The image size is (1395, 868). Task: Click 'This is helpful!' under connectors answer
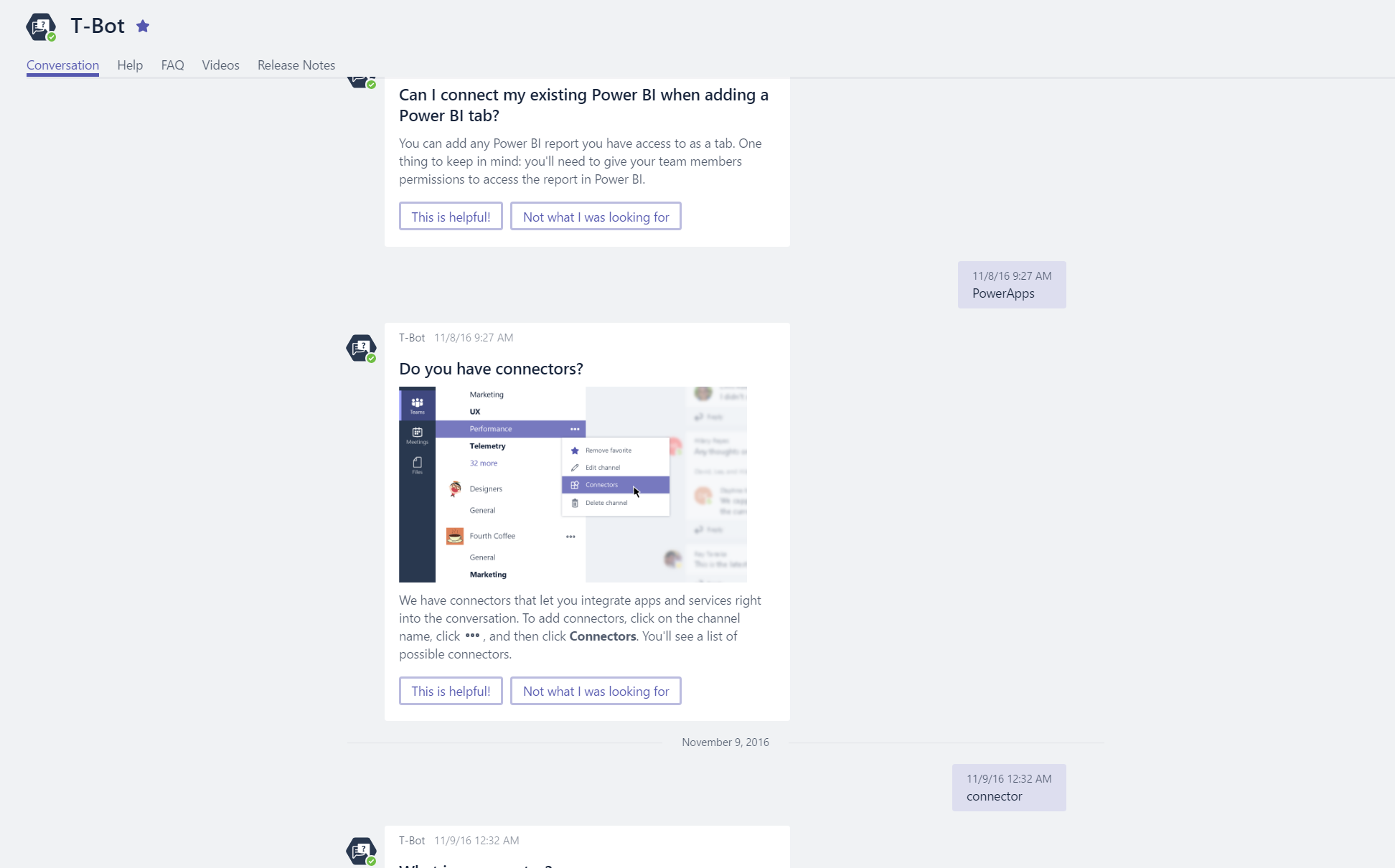coord(451,691)
